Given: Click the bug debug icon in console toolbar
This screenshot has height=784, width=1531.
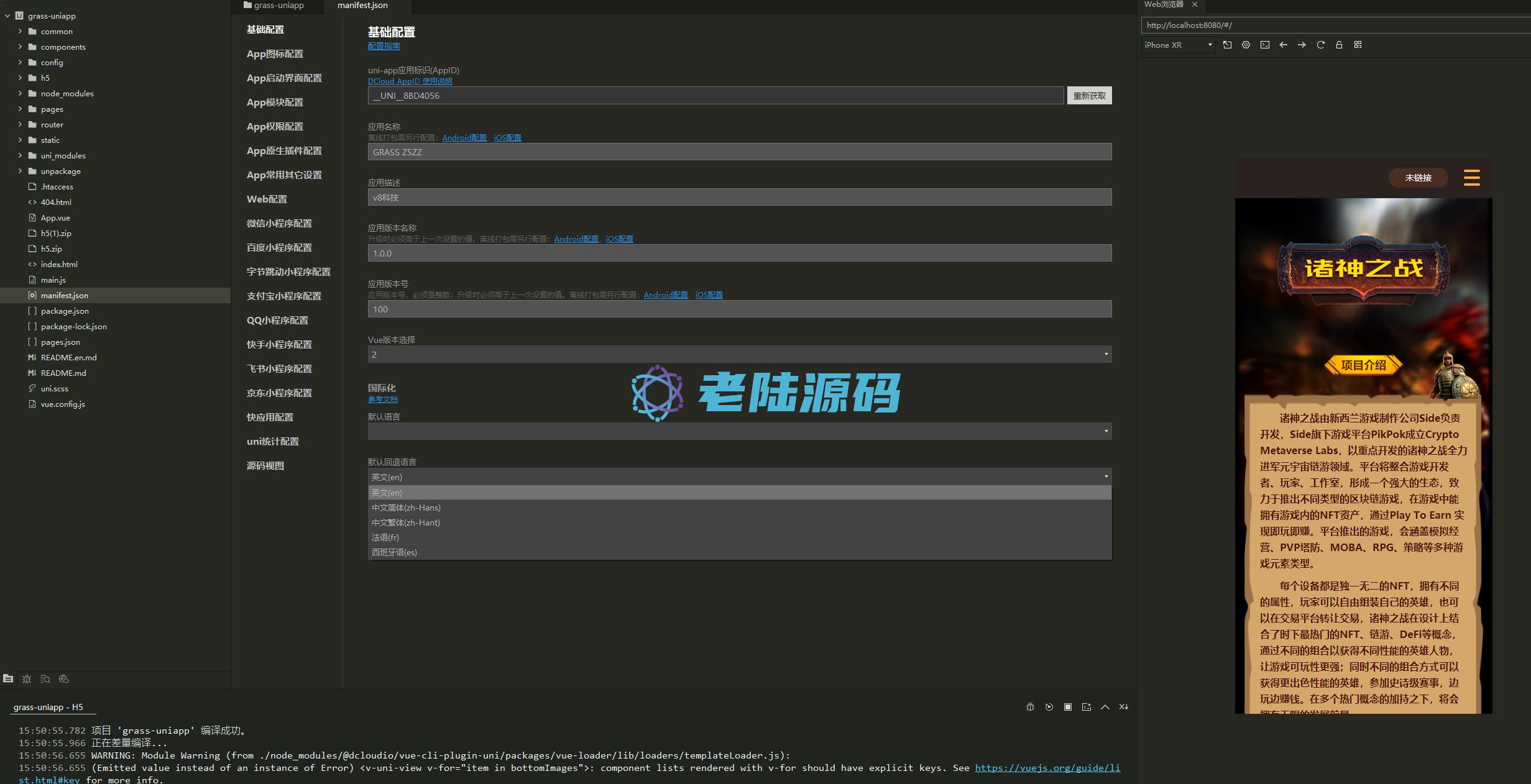Looking at the screenshot, I should pyautogui.click(x=1030, y=707).
